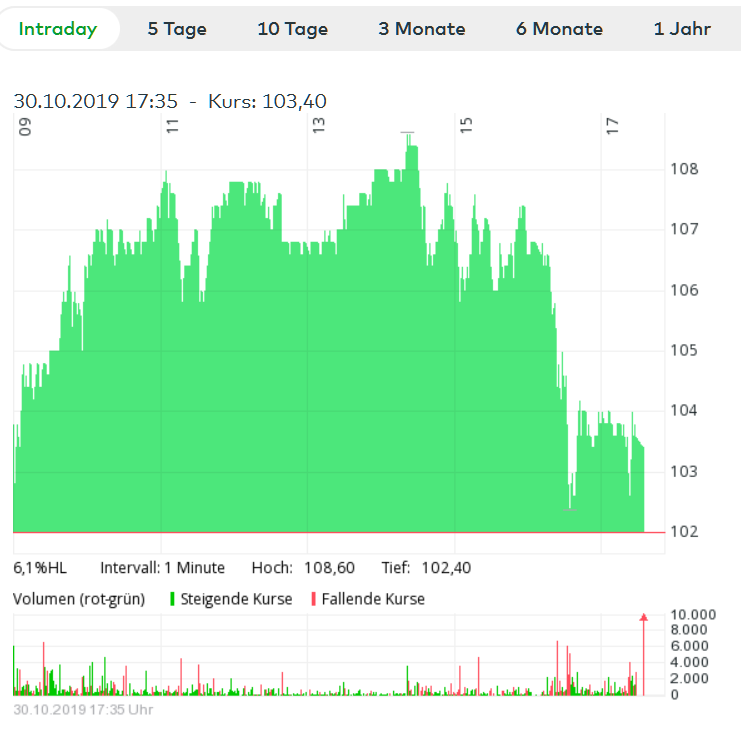The height and width of the screenshot is (741, 741).
Task: Click the red Fallende Kurse legend marker
Action: pyautogui.click(x=313, y=599)
